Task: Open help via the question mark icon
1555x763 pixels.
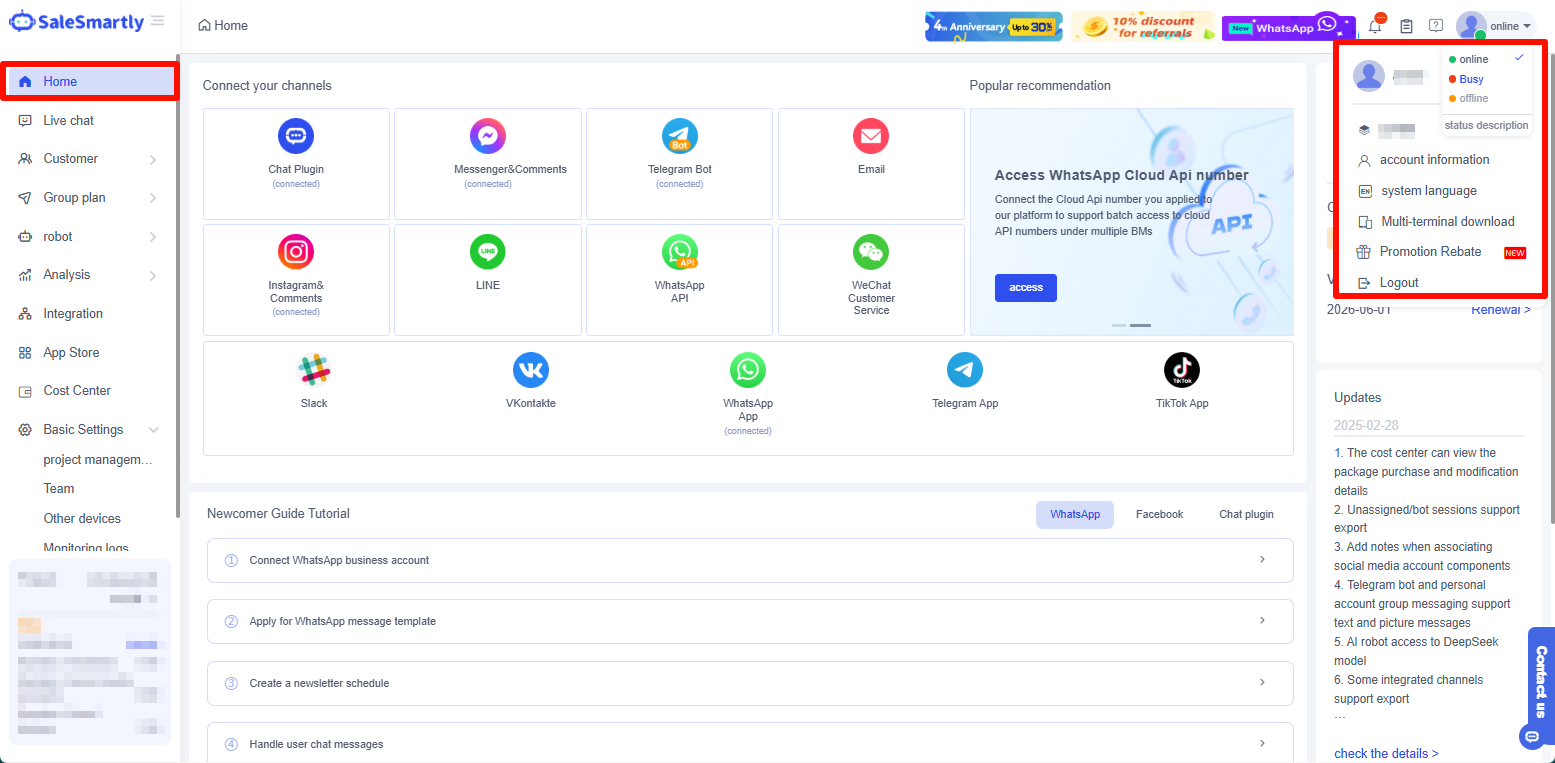Action: pyautogui.click(x=1436, y=26)
